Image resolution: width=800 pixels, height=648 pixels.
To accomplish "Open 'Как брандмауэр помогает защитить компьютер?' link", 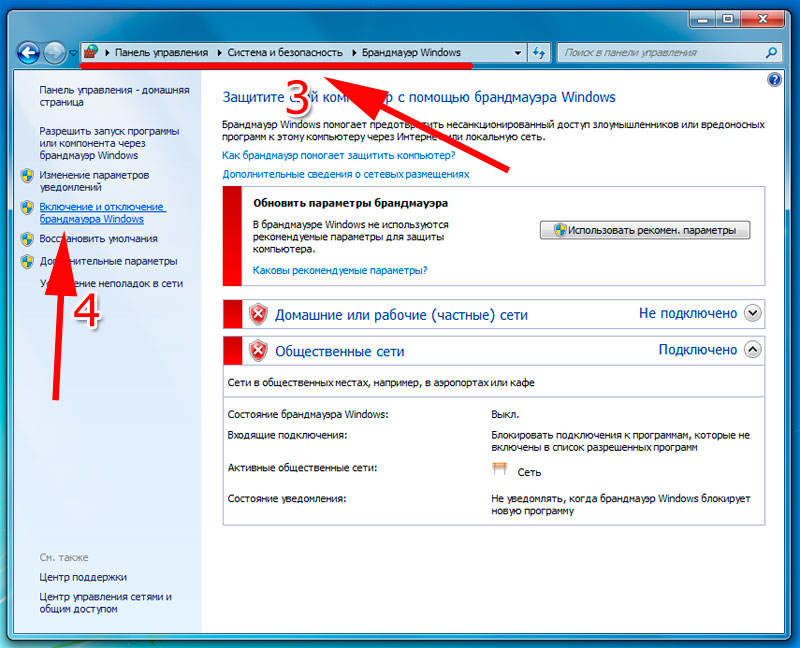I will click(x=338, y=155).
